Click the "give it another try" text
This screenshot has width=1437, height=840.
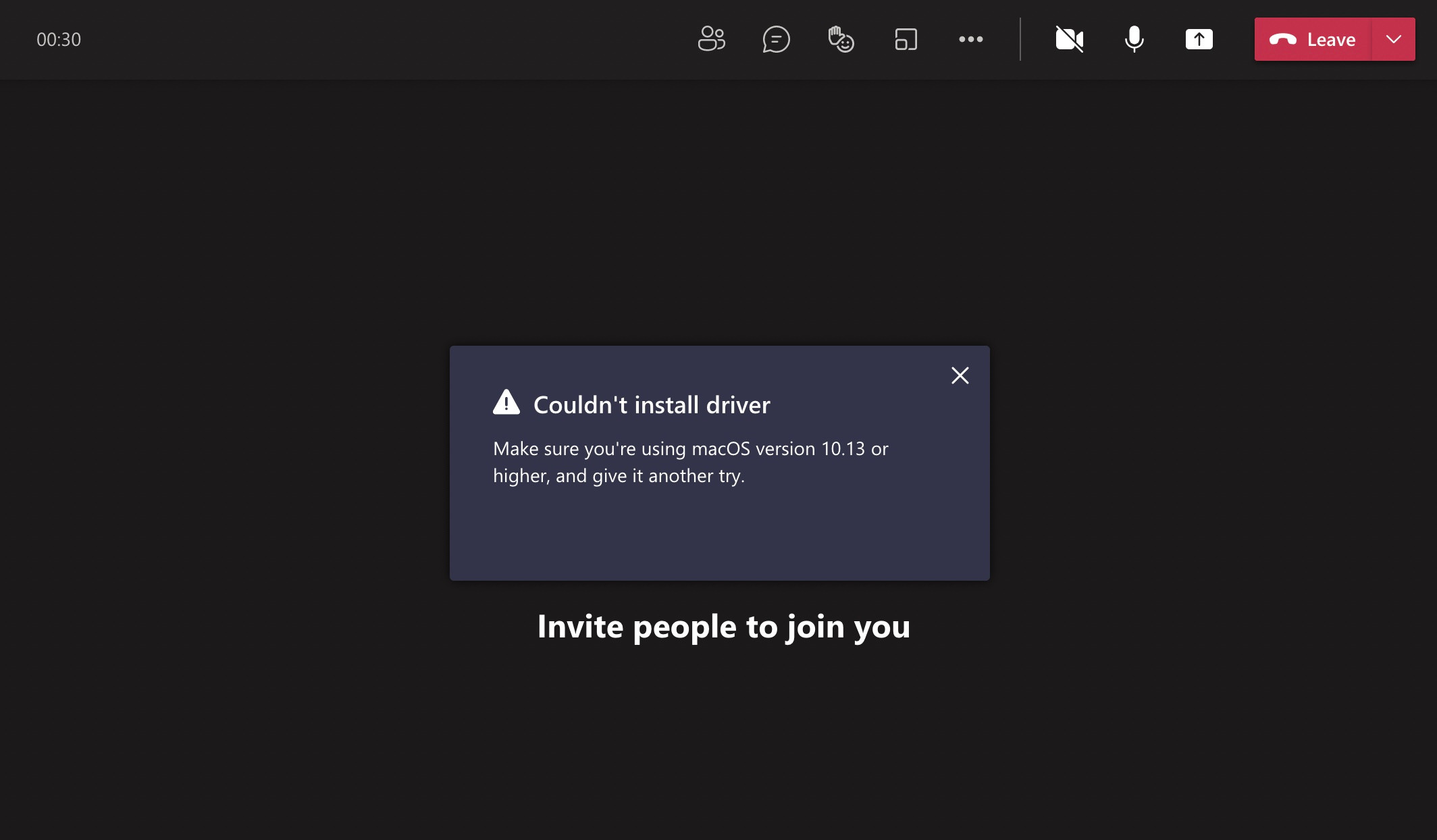click(669, 476)
